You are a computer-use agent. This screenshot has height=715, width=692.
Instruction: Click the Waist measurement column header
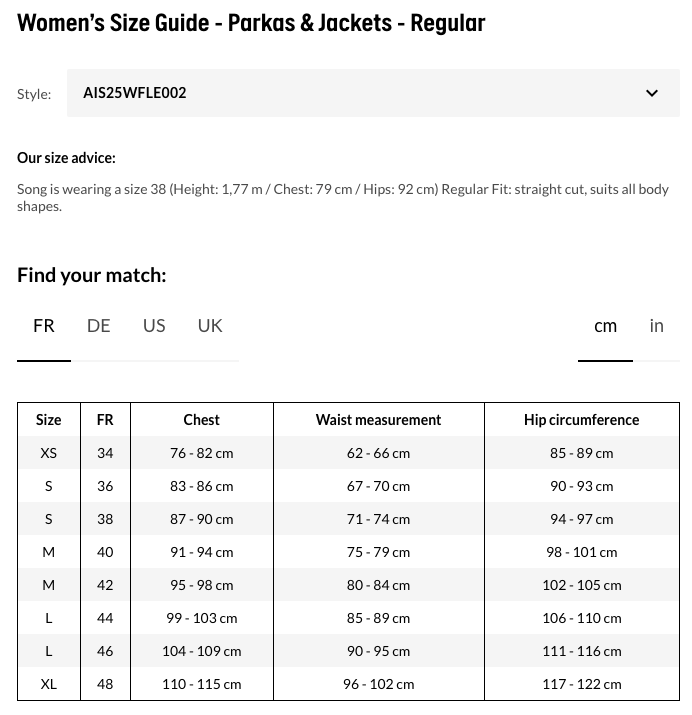[378, 420]
